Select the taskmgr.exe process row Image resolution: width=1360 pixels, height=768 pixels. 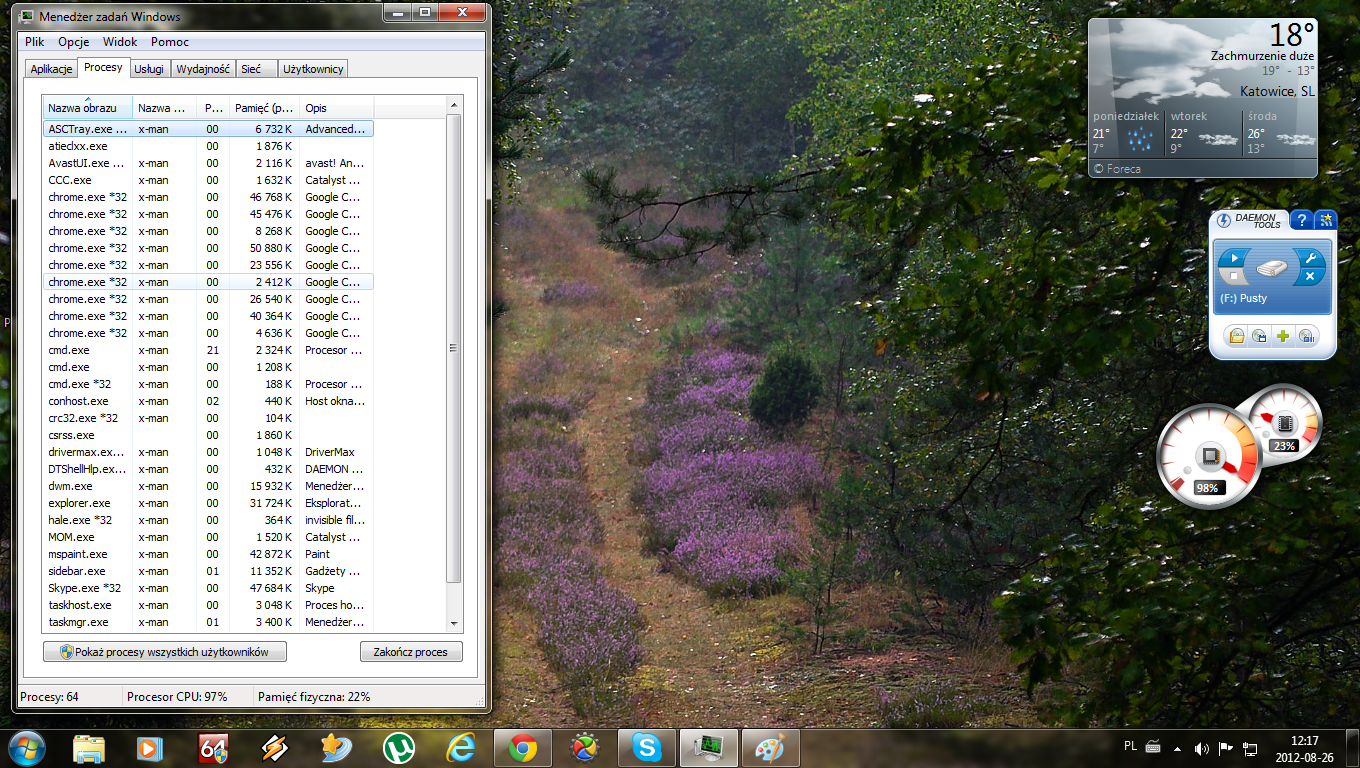[x=208, y=622]
